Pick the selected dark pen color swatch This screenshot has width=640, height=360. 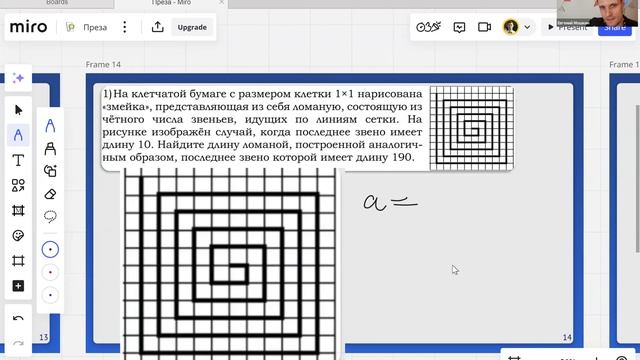click(50, 249)
